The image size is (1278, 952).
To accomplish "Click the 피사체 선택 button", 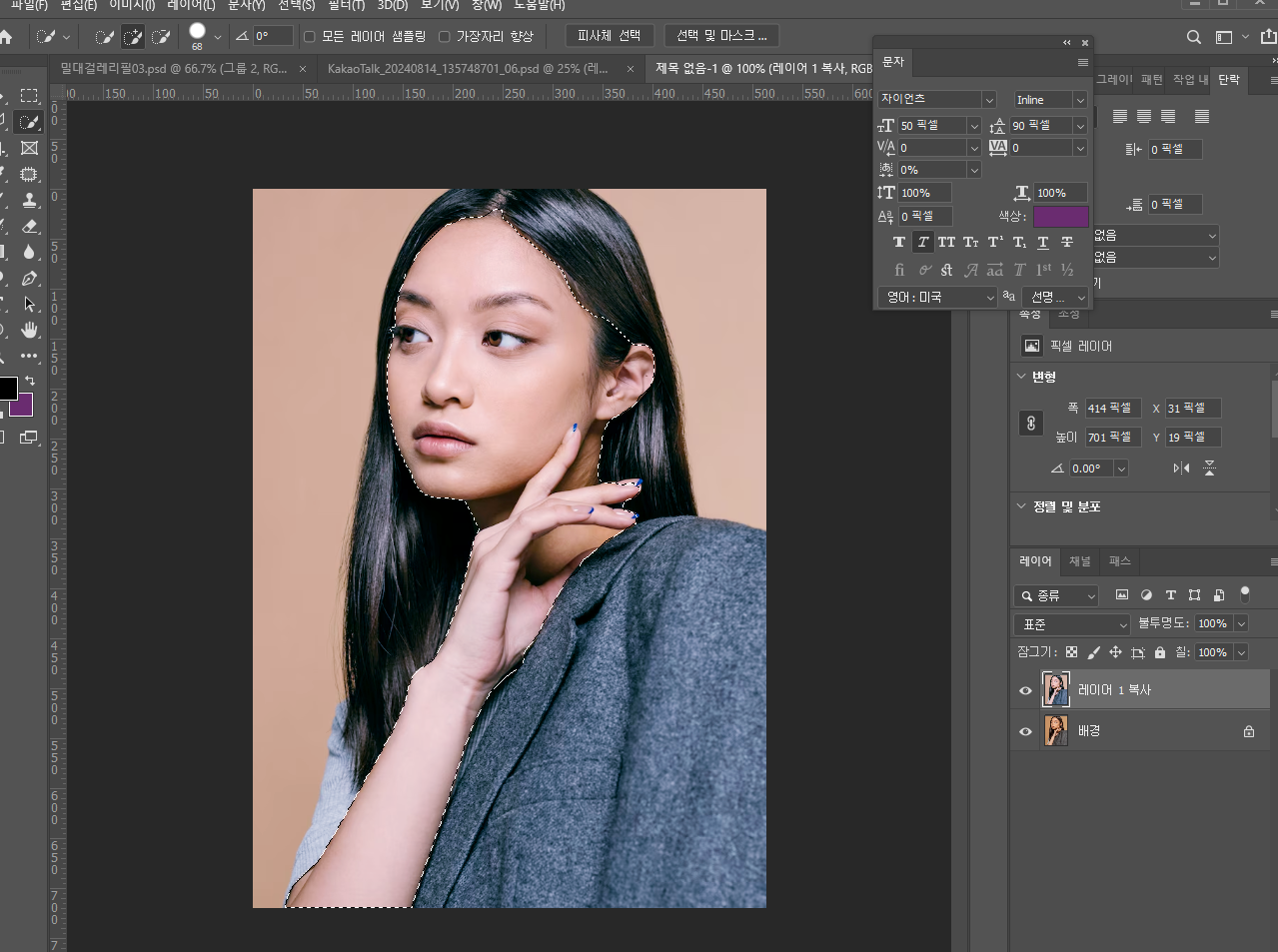I will click(609, 36).
